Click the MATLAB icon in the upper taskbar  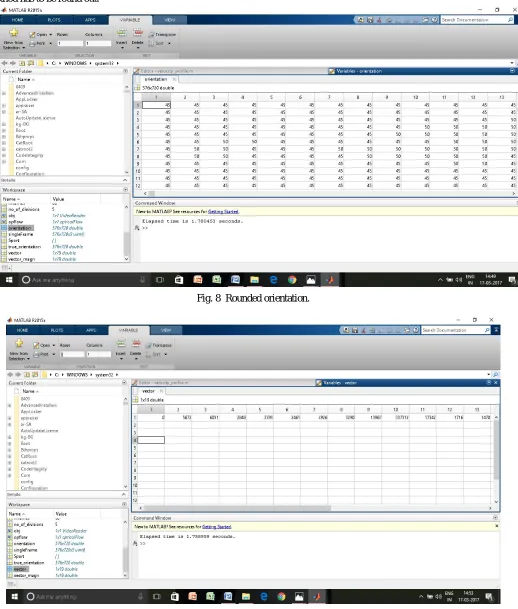330,280
